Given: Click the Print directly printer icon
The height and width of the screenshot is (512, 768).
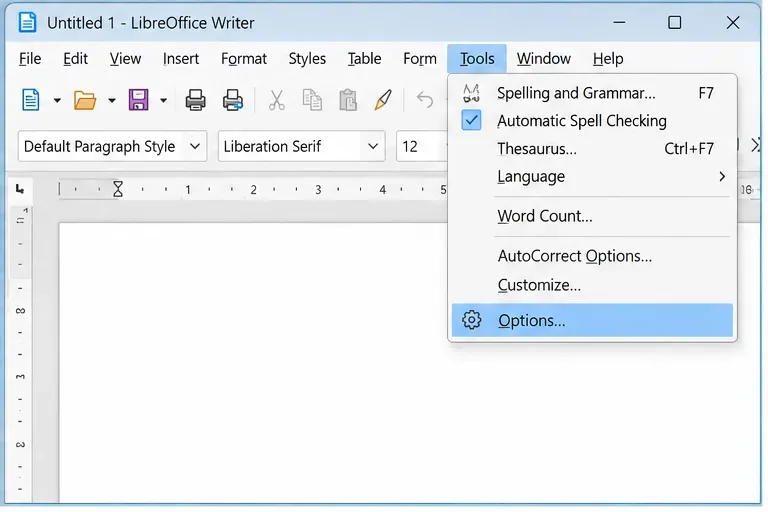Looking at the screenshot, I should (195, 100).
